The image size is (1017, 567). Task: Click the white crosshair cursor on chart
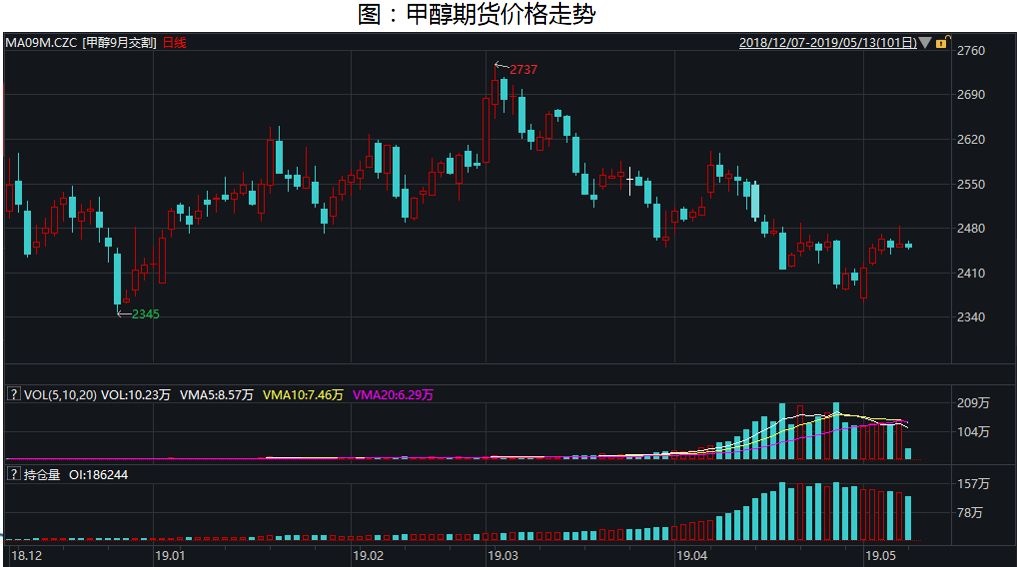(629, 180)
